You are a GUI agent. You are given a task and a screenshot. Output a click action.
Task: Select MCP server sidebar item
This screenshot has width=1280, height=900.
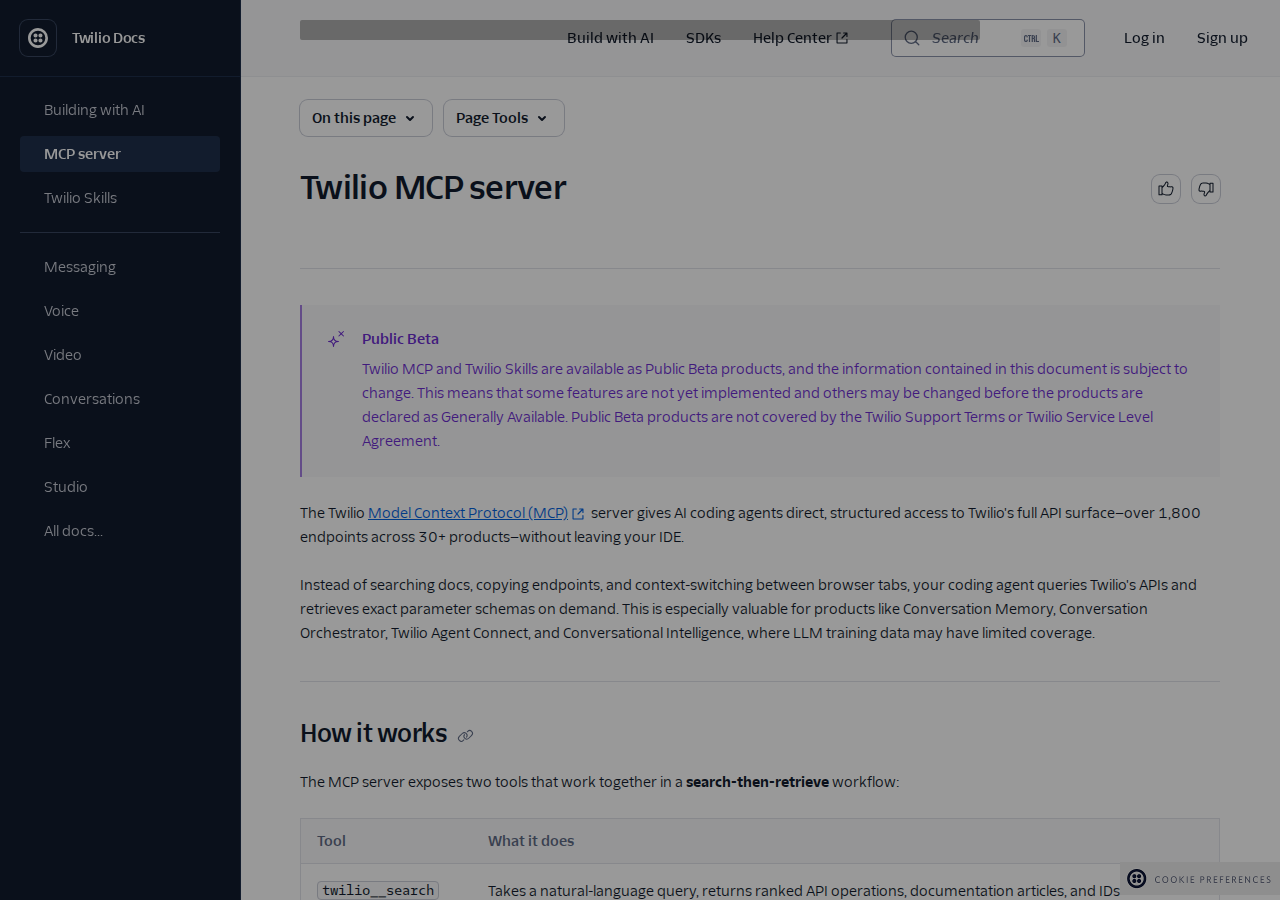[120, 154]
